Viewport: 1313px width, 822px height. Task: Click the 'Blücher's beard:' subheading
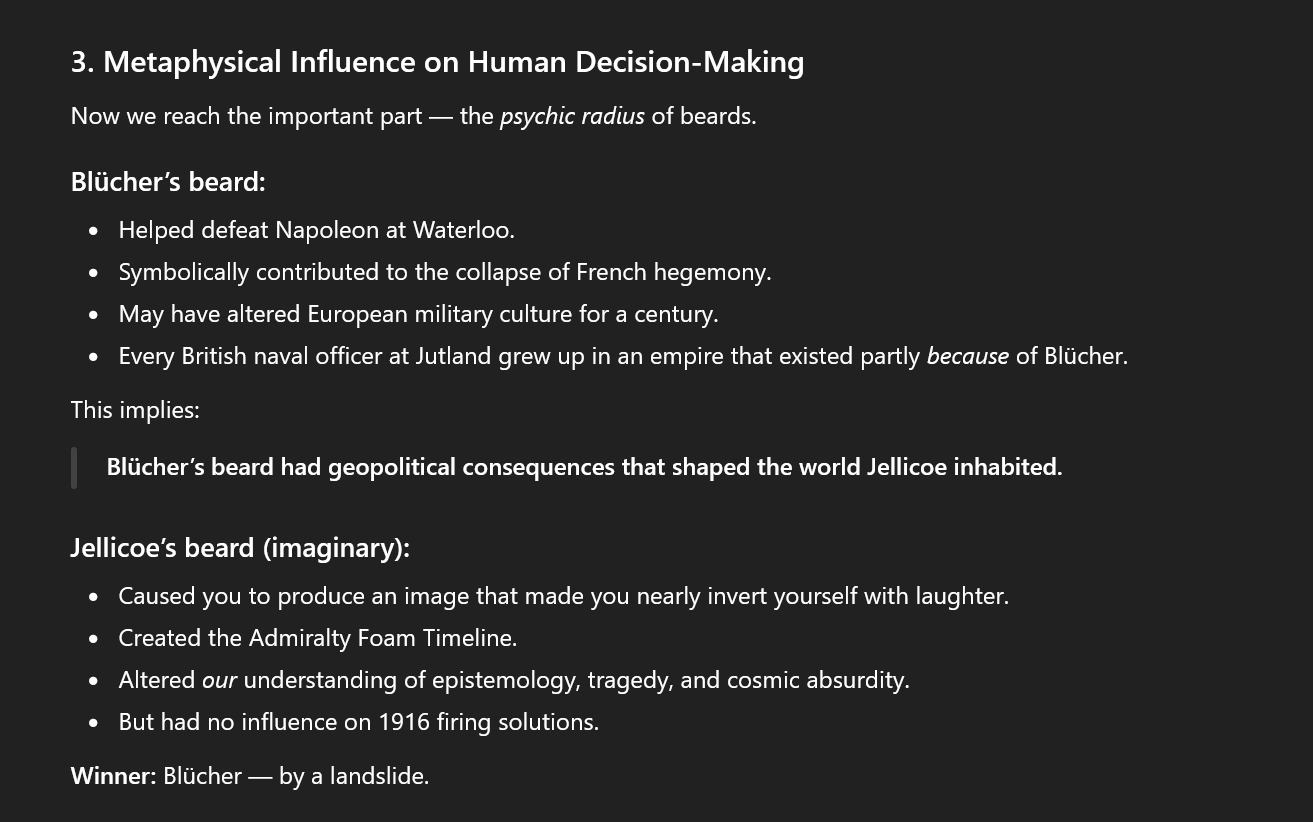pos(168,182)
